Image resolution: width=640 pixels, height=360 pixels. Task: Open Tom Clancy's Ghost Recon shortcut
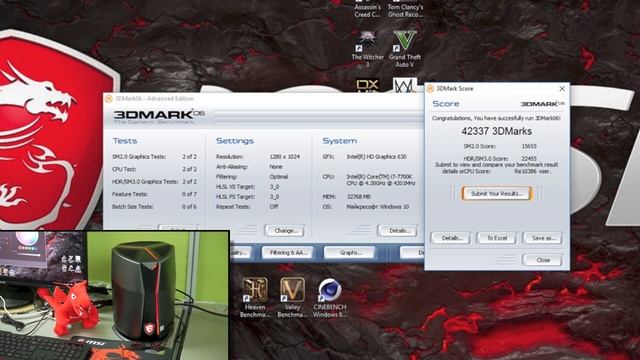(405, 9)
